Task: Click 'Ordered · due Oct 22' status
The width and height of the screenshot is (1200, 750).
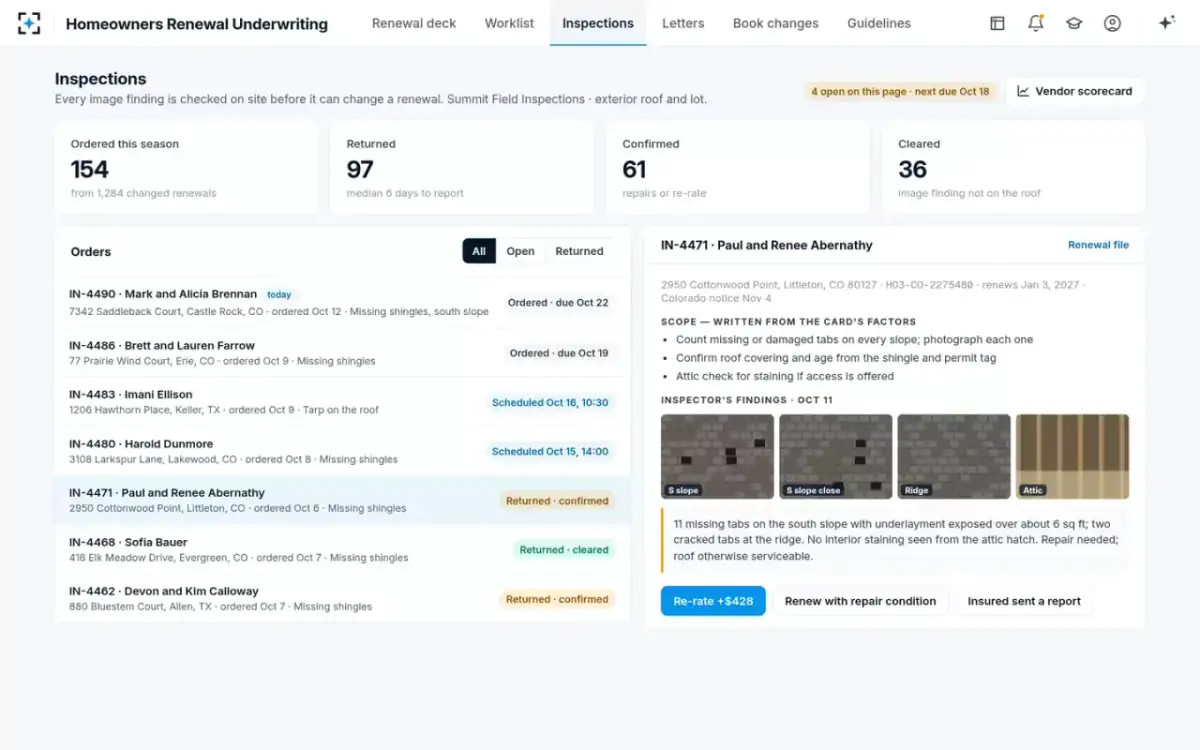Action: click(558, 302)
